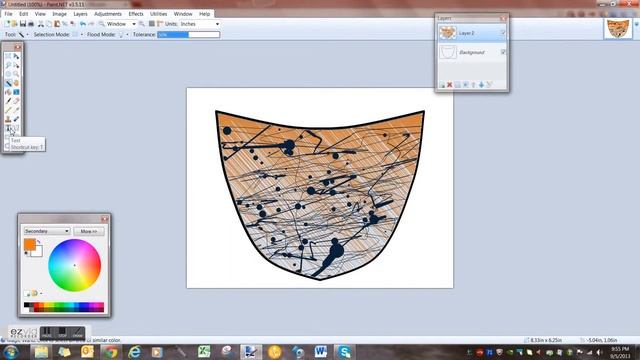Toggle the rulers icon
Image resolution: width=640 pixels, height=360 pixels.
point(160,24)
